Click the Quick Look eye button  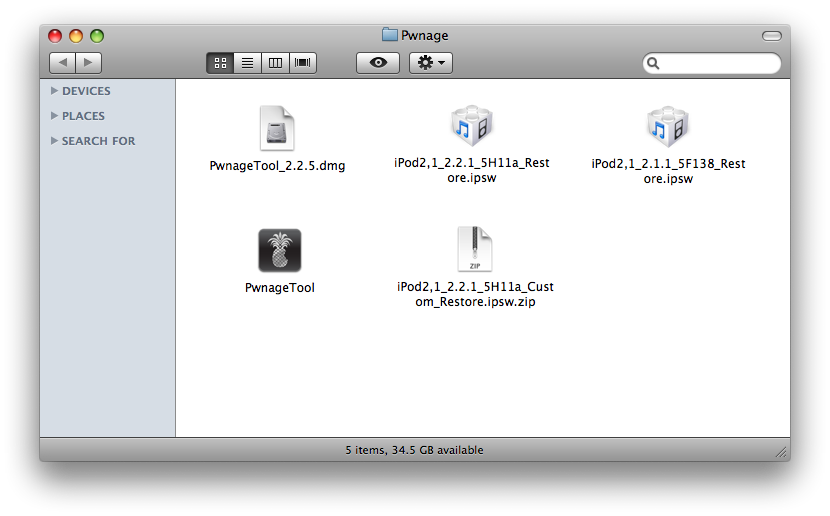pos(378,63)
